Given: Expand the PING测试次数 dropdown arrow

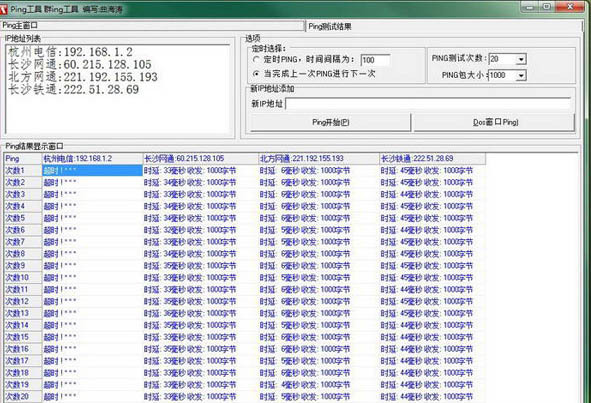Looking at the screenshot, I should [521, 59].
